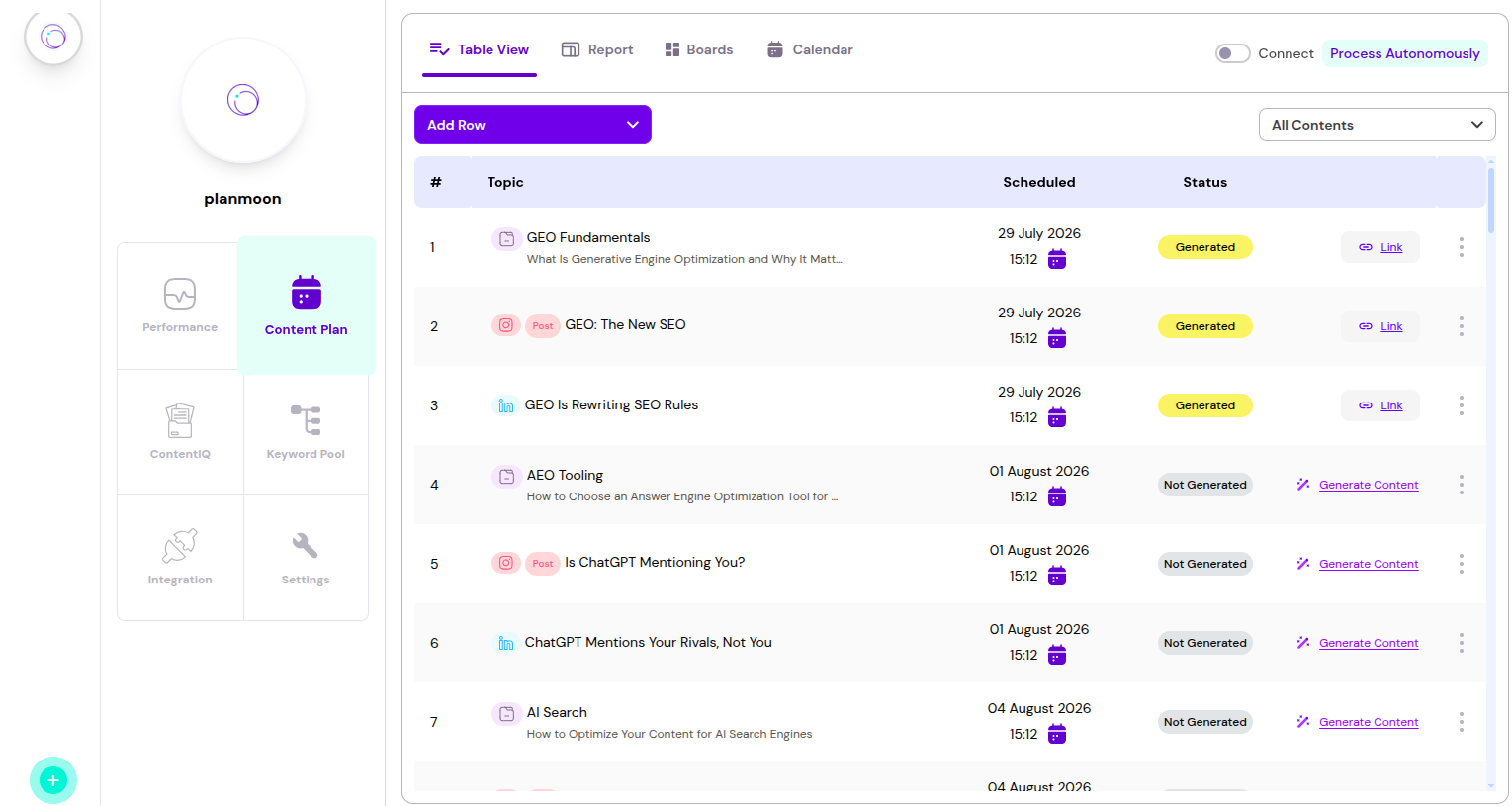Open Link for GEO Is Rewriting SEO Rules
Screen dimensions: 1512x806
click(1380, 405)
